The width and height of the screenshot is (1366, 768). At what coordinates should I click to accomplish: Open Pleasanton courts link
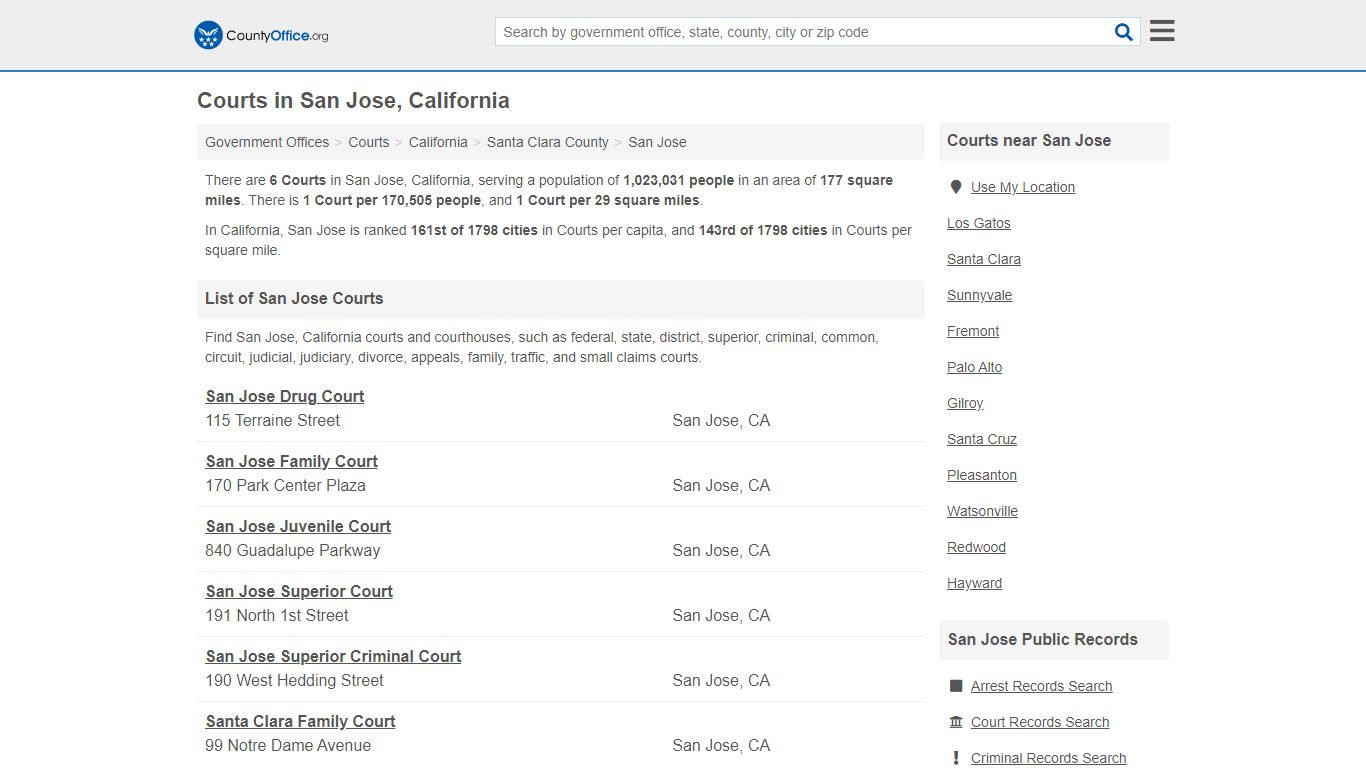coord(982,475)
